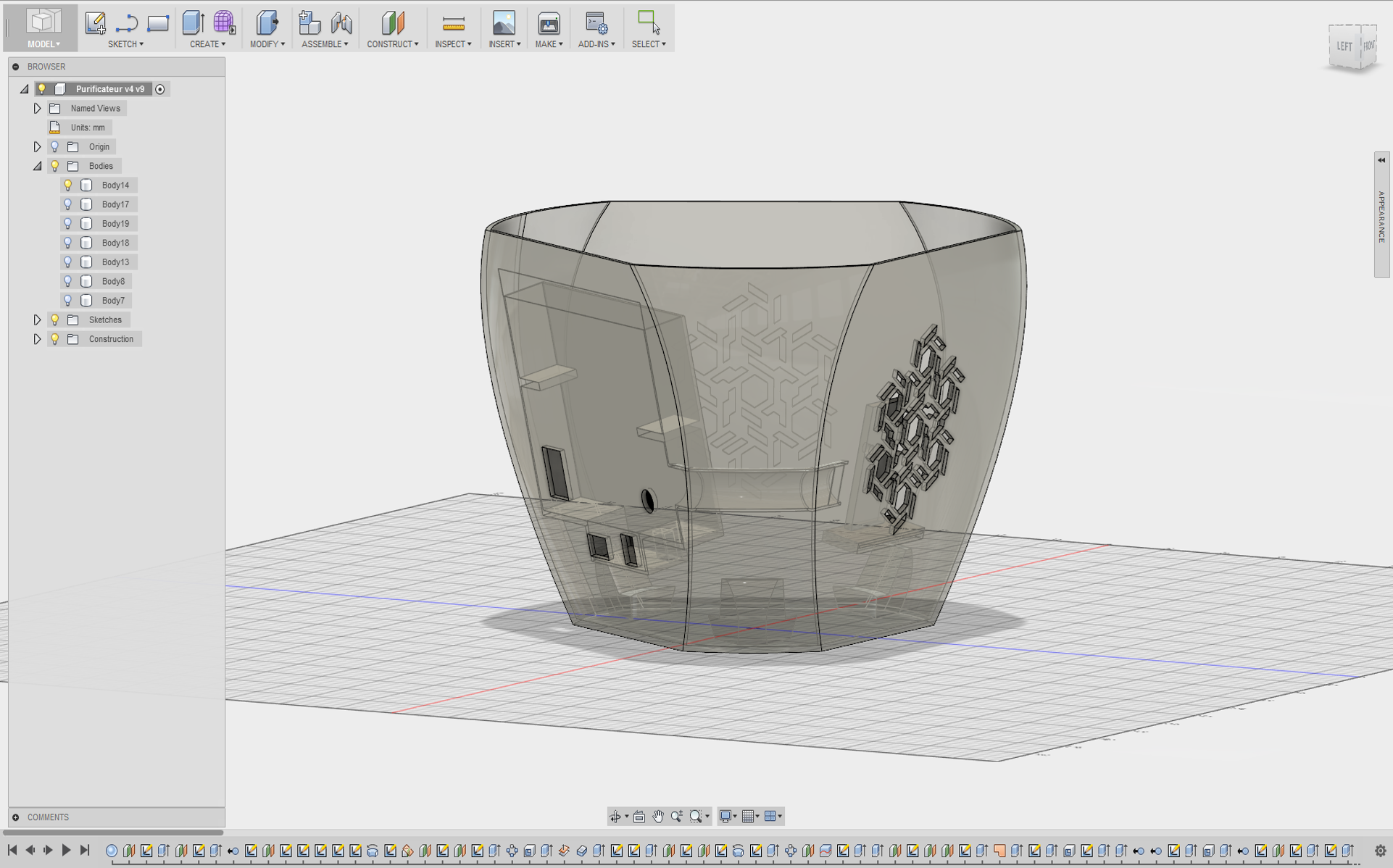Viewport: 1393px width, 868px height.
Task: Expand the Named Views folder
Action: coord(37,108)
